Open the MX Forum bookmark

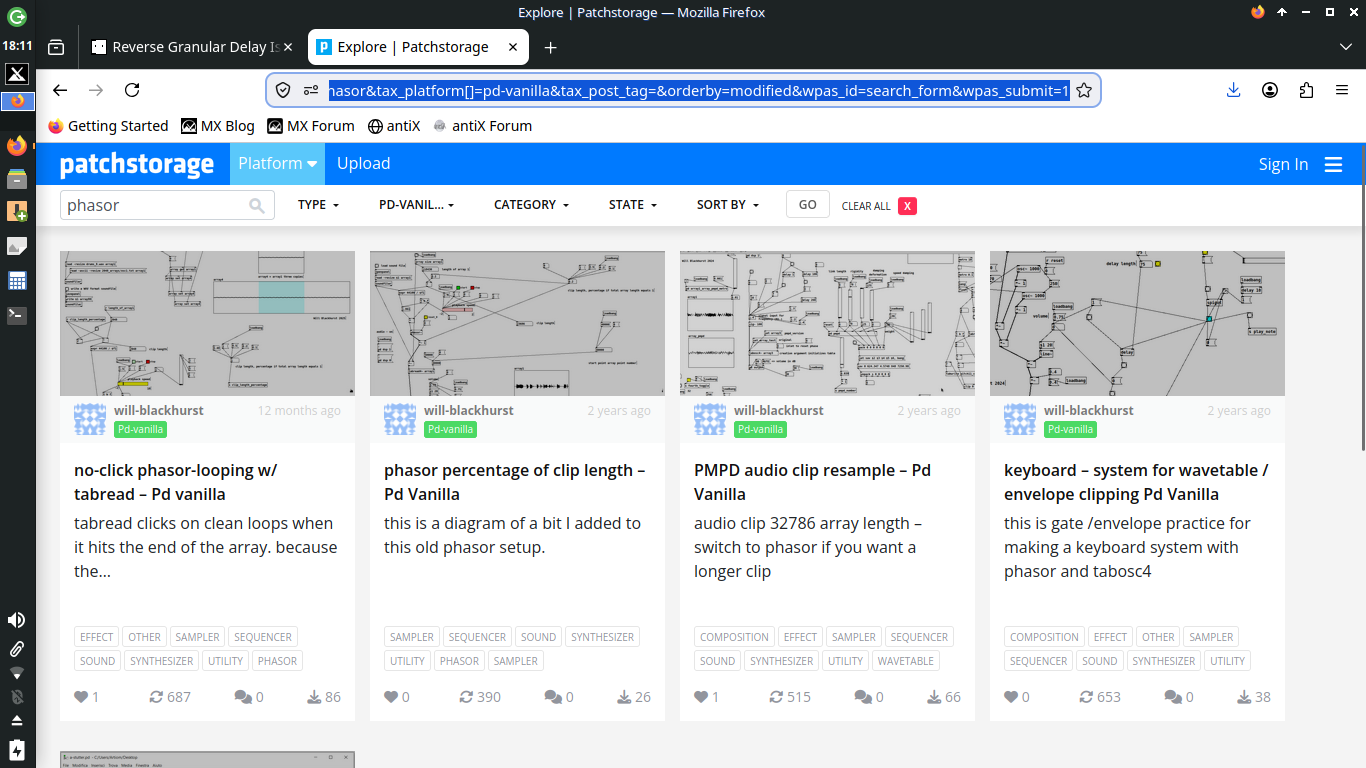pos(311,126)
